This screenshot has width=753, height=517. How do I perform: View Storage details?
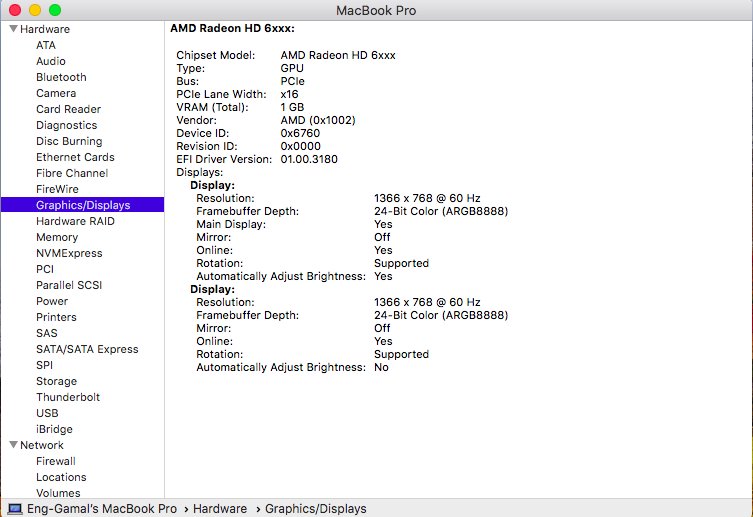(x=56, y=381)
